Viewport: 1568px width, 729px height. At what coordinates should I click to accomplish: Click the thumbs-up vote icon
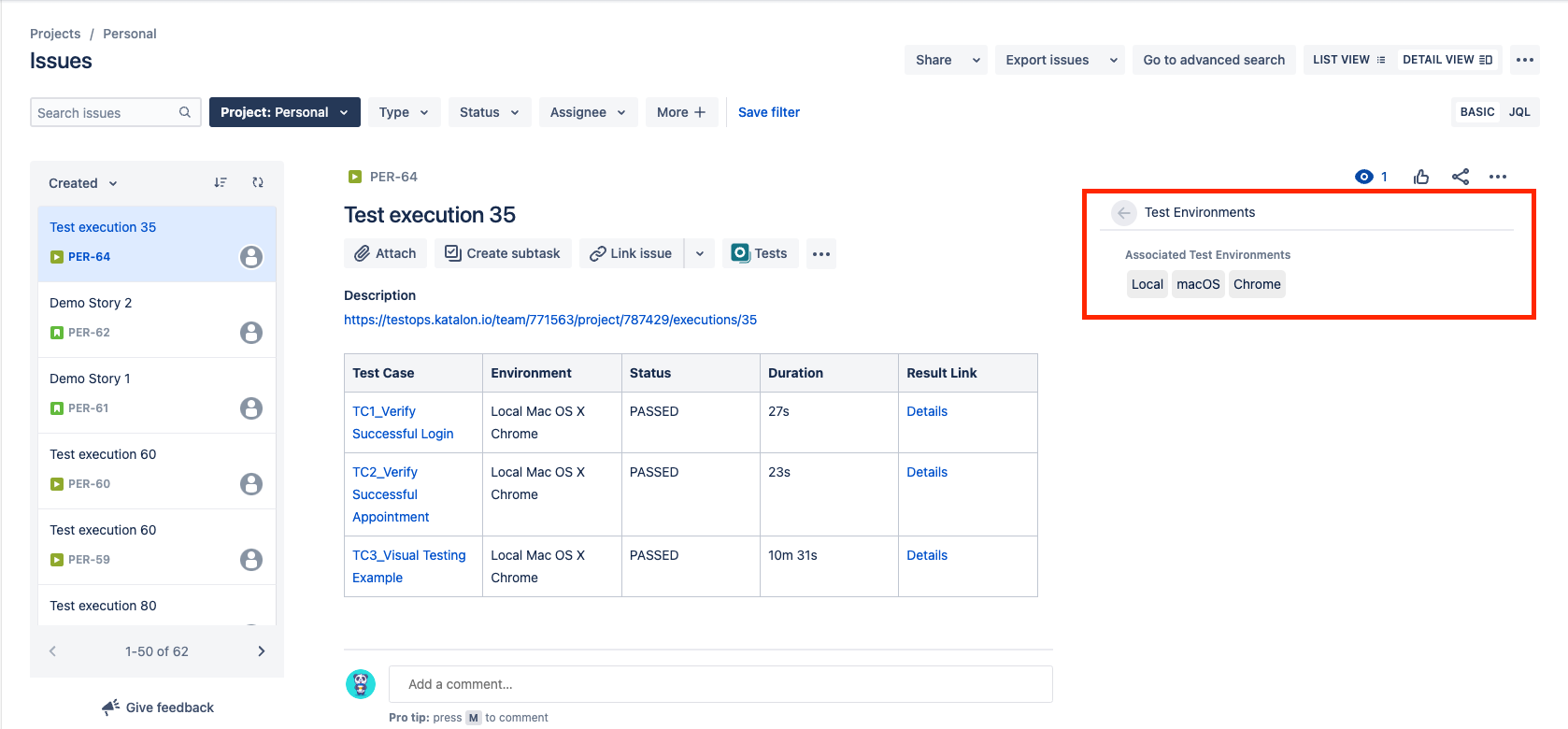click(1421, 177)
